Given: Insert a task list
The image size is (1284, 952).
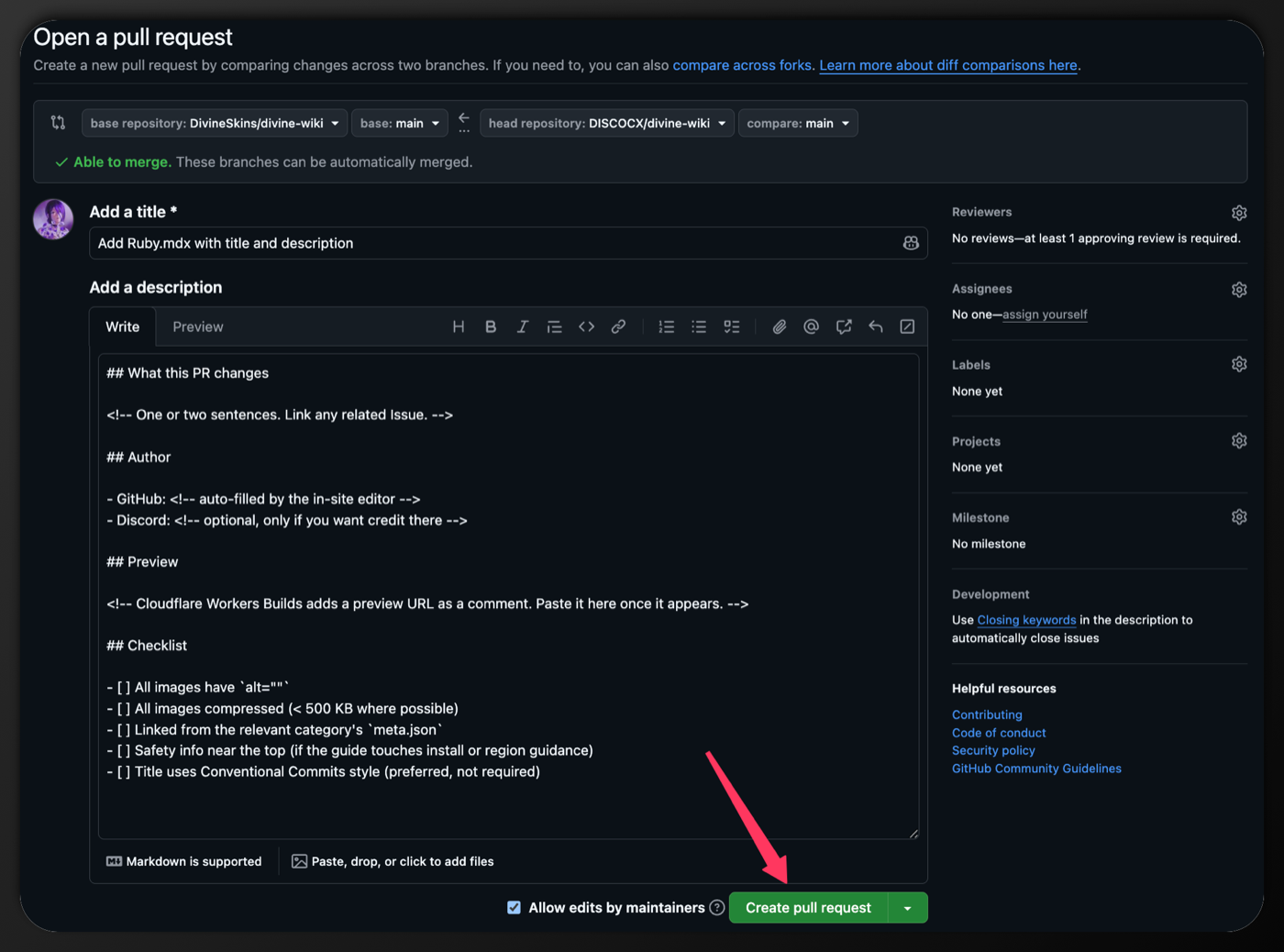Looking at the screenshot, I should click(731, 327).
